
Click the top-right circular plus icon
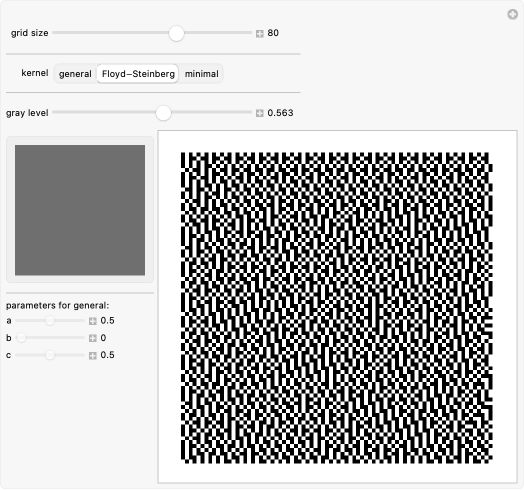click(512, 14)
